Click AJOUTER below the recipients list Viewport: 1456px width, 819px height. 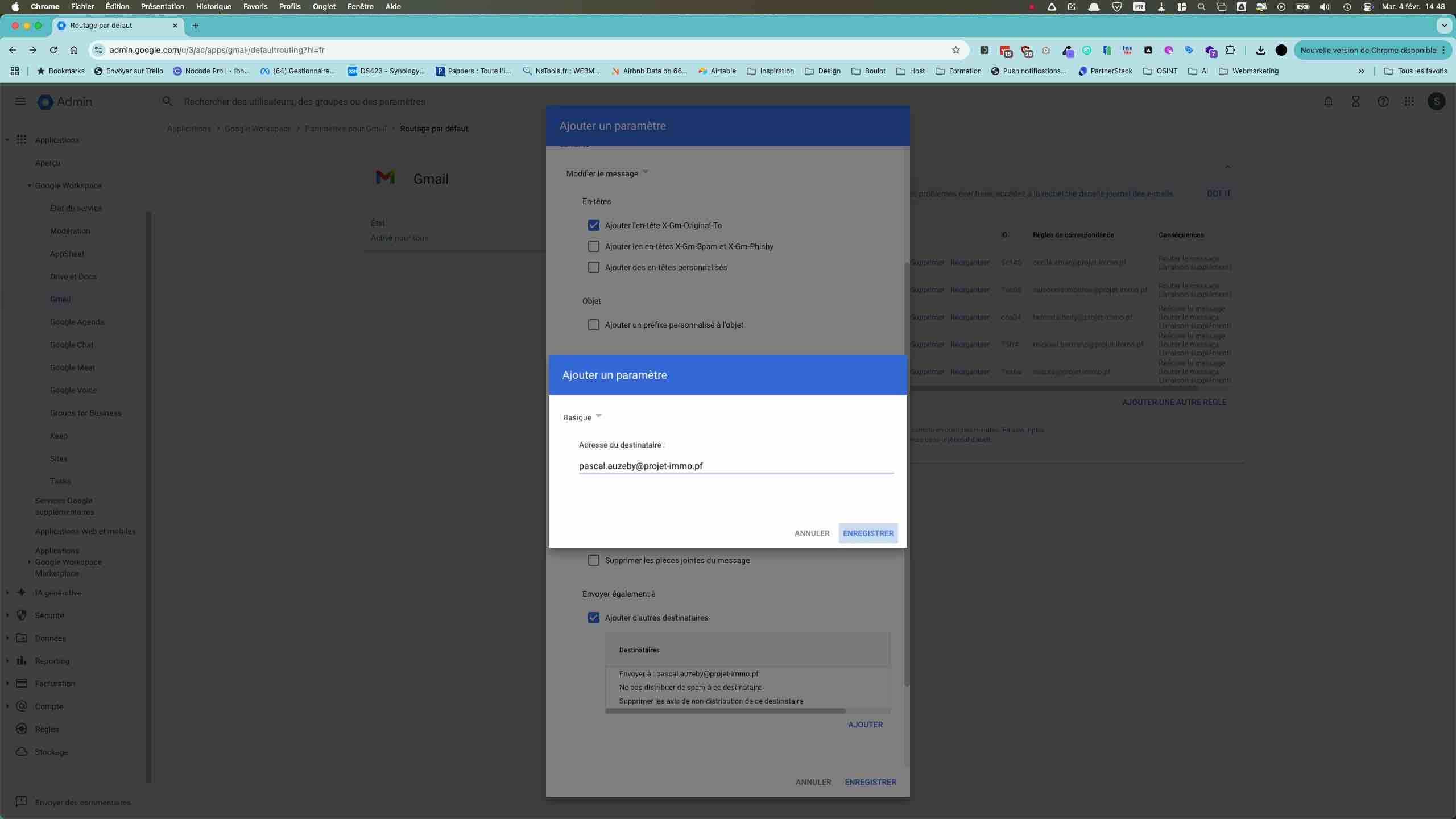click(865, 725)
